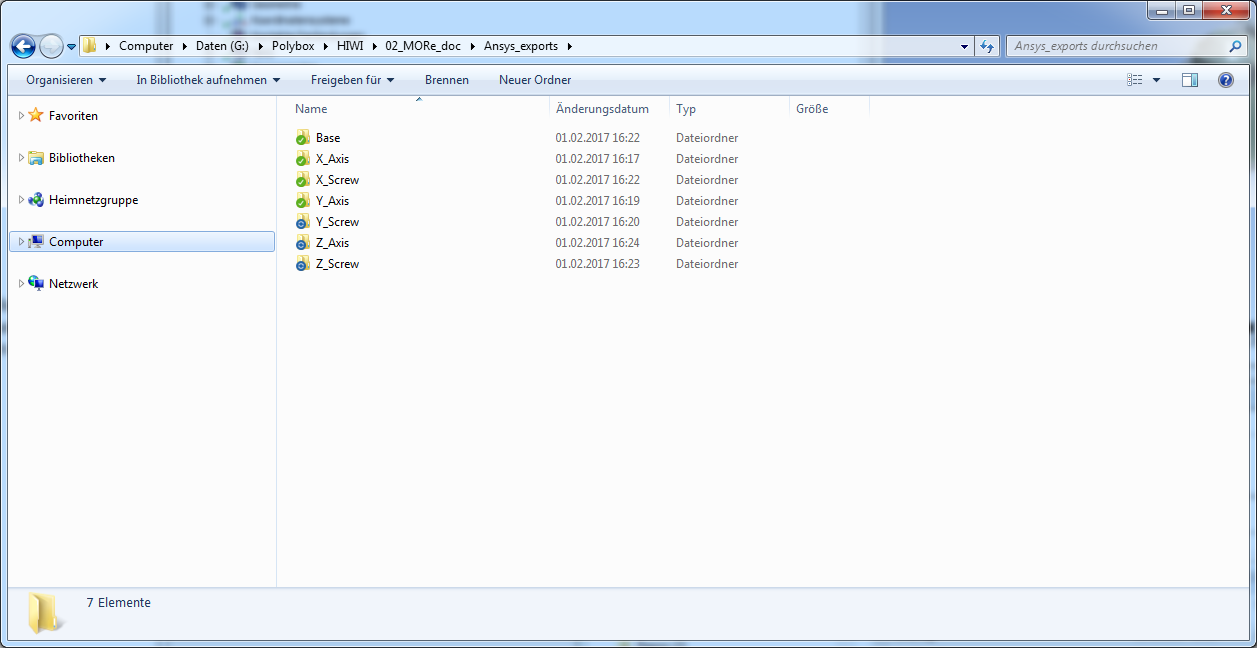The image size is (1257, 648).
Task: Click the Forward navigation arrow button
Action: [51, 46]
